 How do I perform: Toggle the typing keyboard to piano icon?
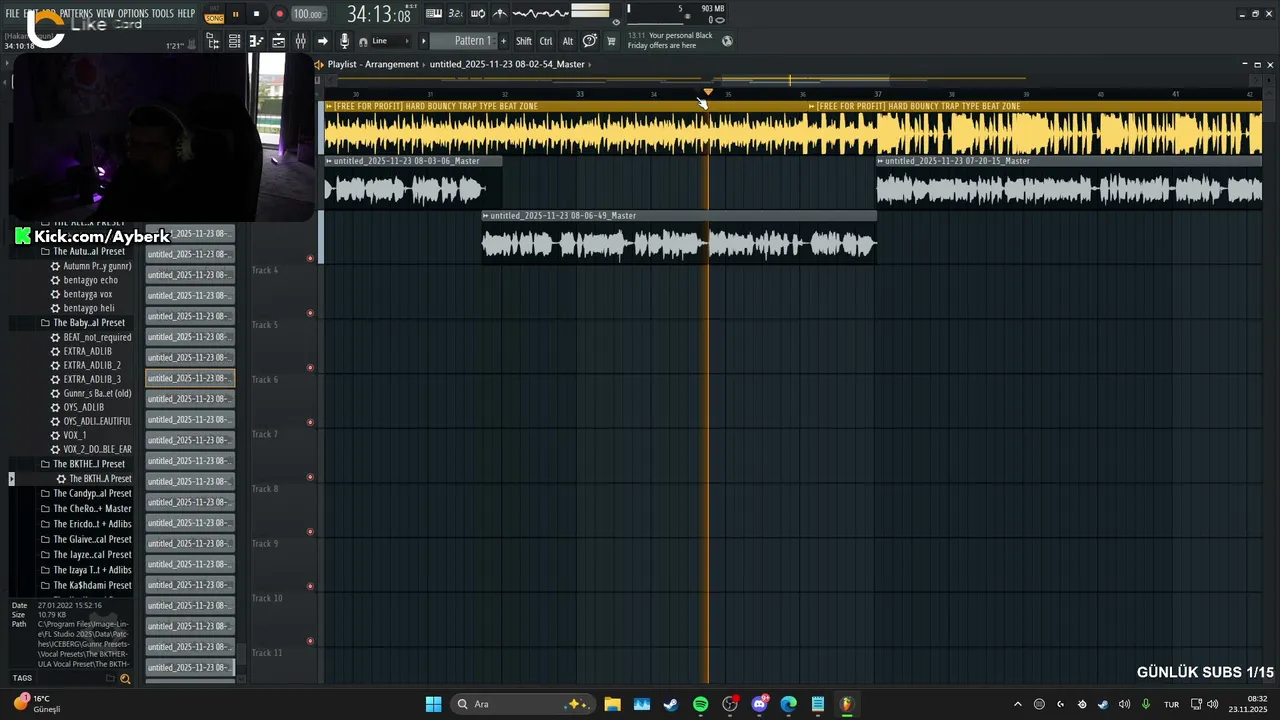click(x=434, y=13)
